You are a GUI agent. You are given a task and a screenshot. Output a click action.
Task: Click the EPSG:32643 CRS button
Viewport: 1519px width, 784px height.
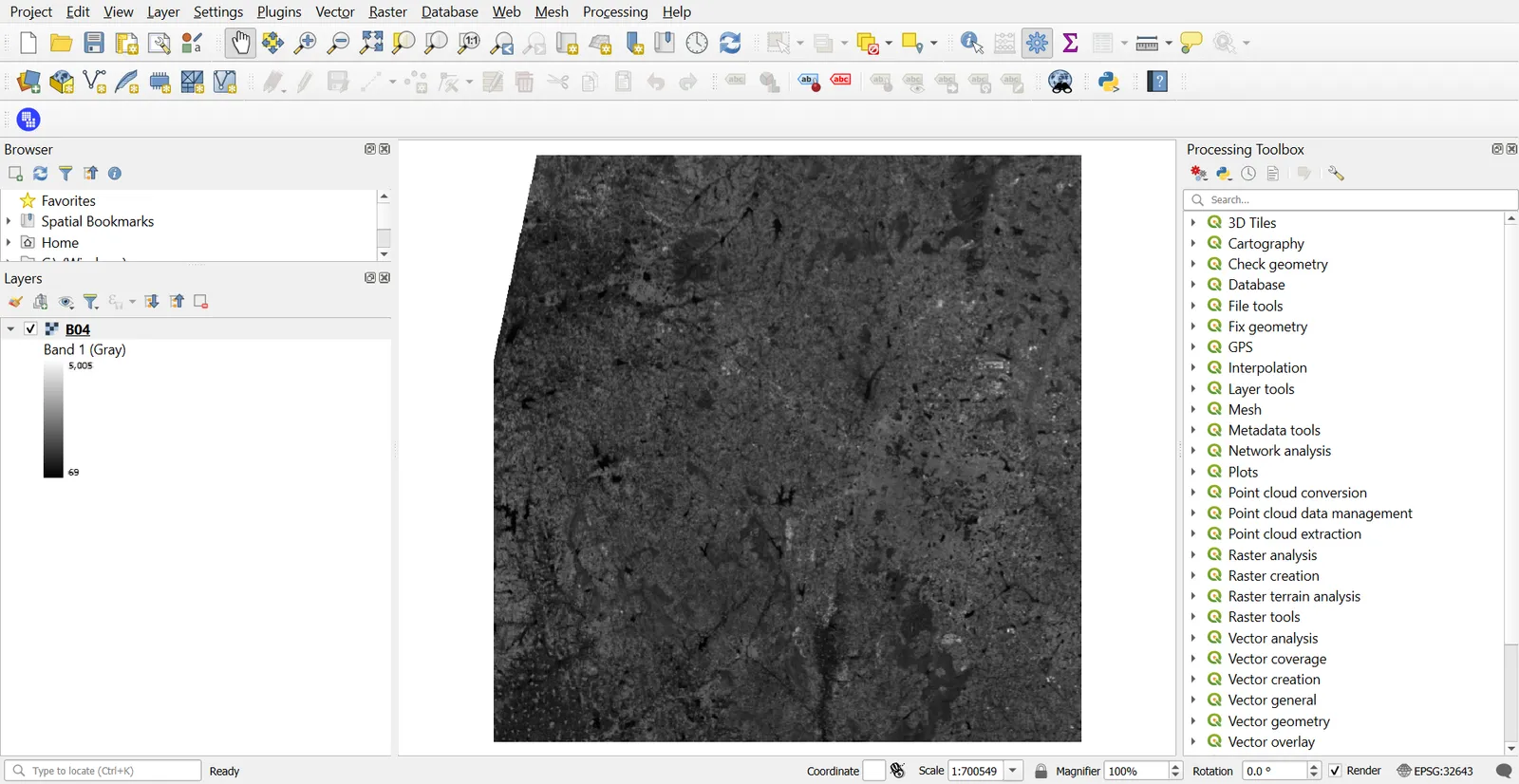pos(1435,771)
